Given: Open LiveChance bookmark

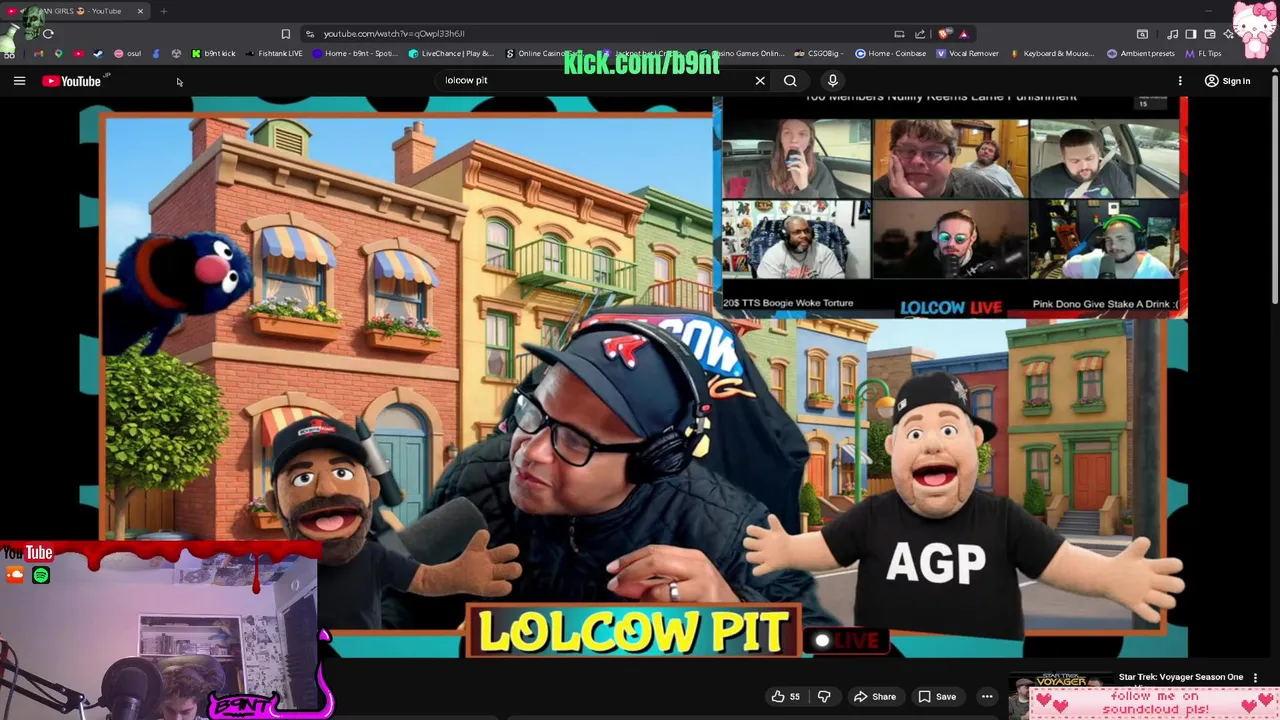Looking at the screenshot, I should point(451,53).
